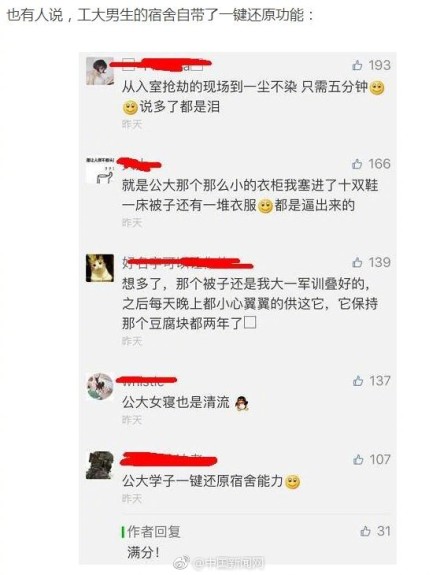The width and height of the screenshot is (440, 575).
Task: Click thumbs-up on the 166-like comment
Action: (x=357, y=164)
